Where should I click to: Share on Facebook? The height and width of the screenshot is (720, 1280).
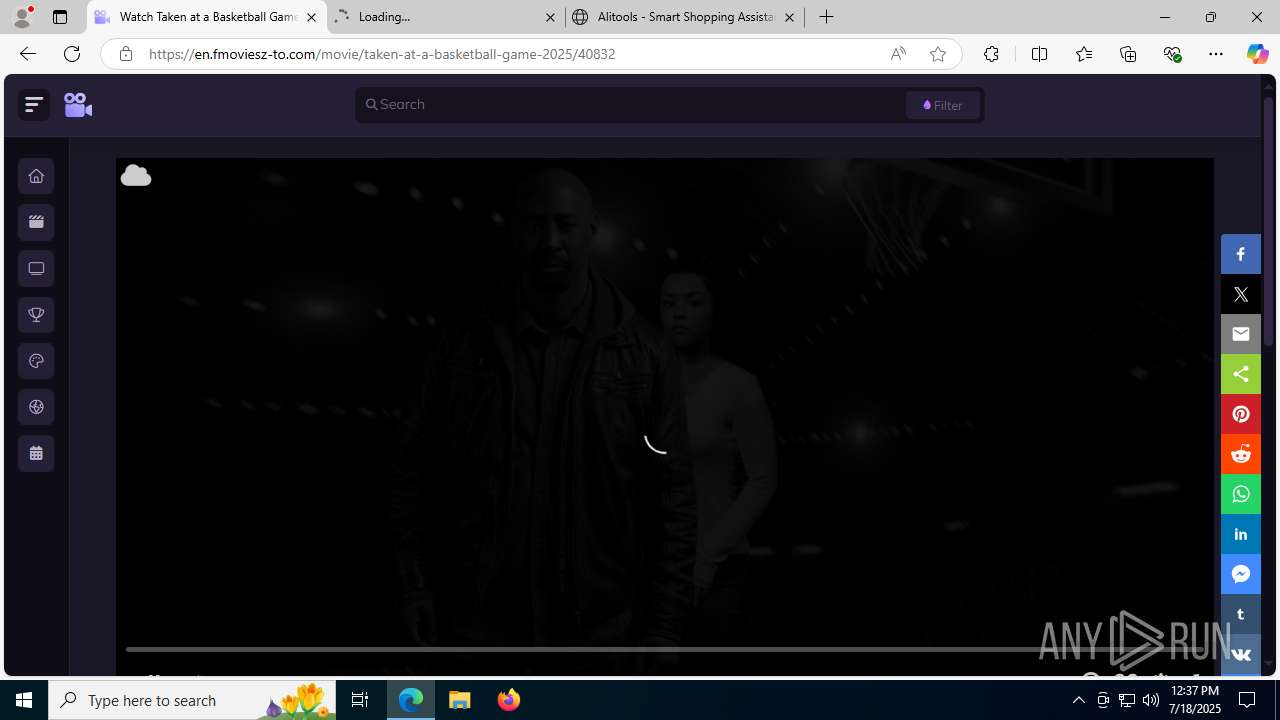[x=1241, y=254]
